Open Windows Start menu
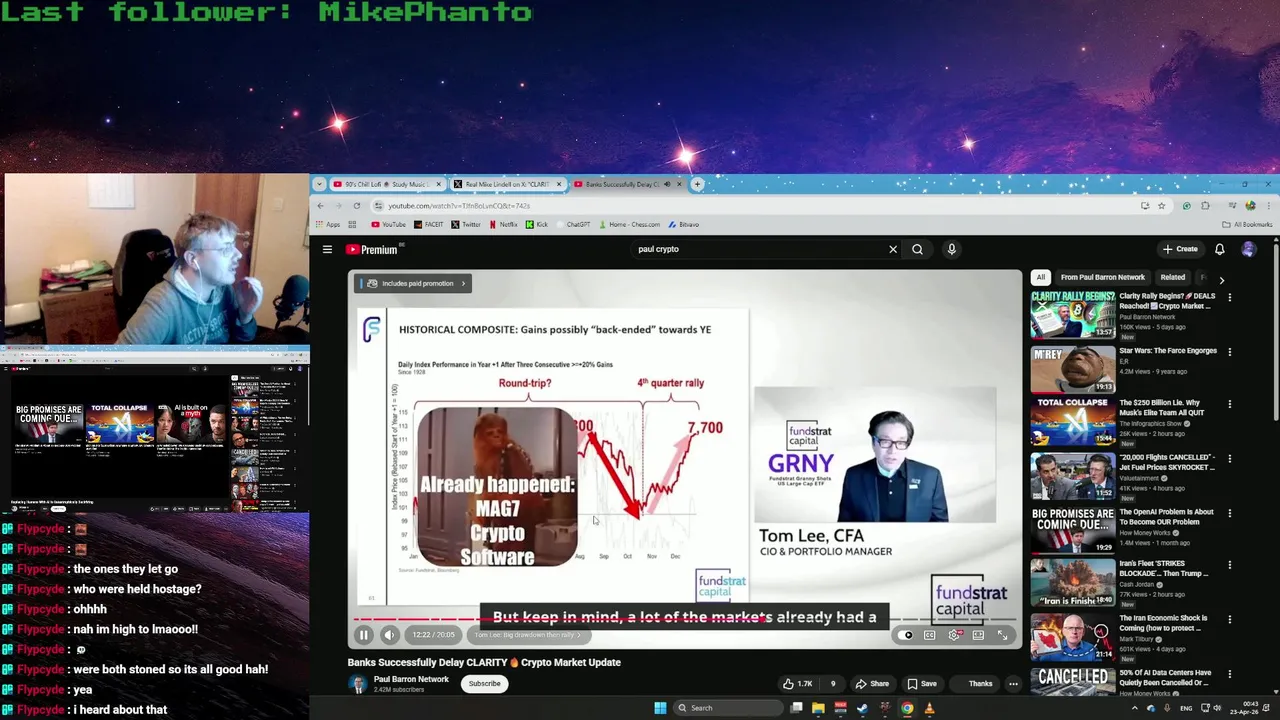 (x=660, y=708)
